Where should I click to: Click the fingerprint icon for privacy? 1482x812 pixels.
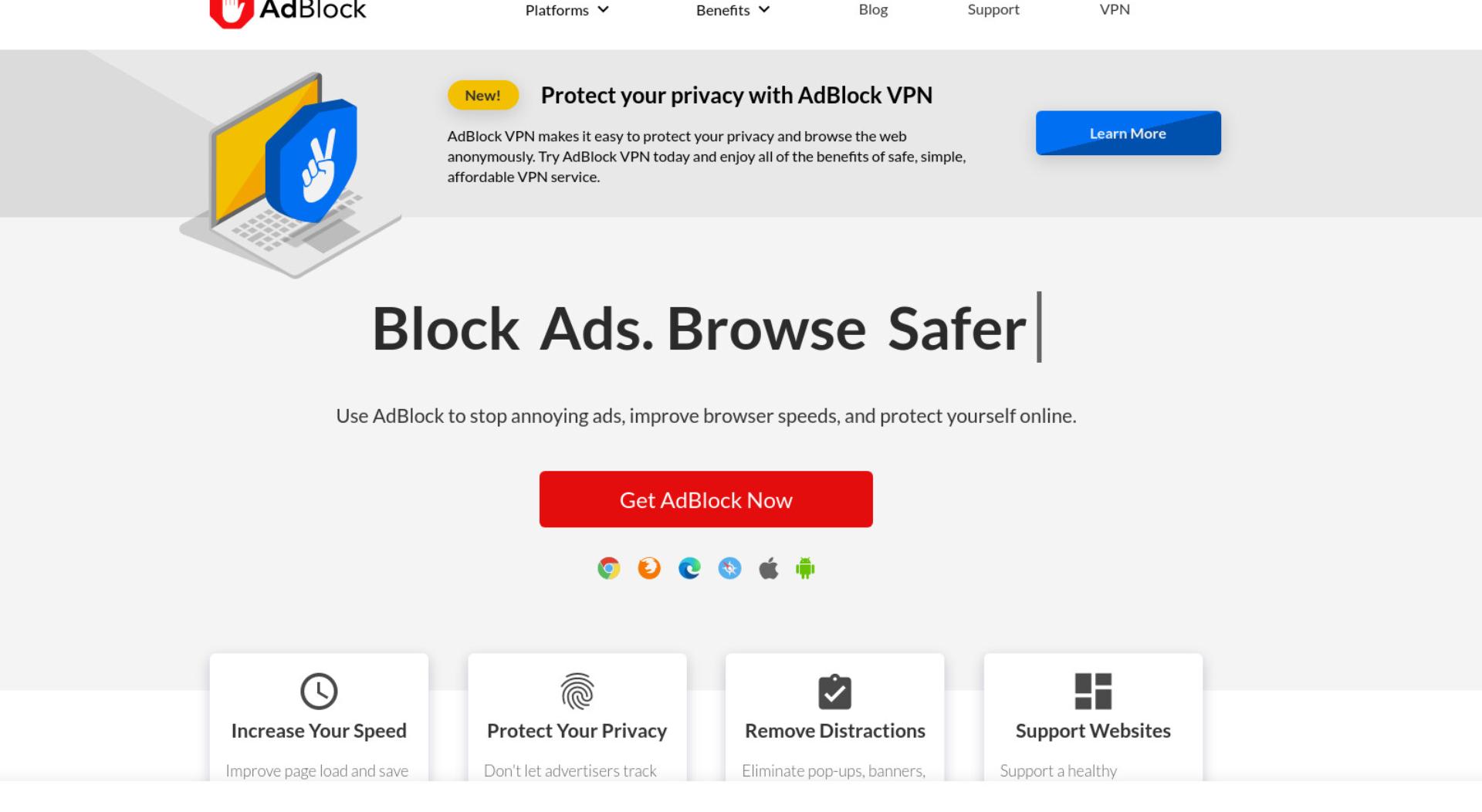point(577,691)
